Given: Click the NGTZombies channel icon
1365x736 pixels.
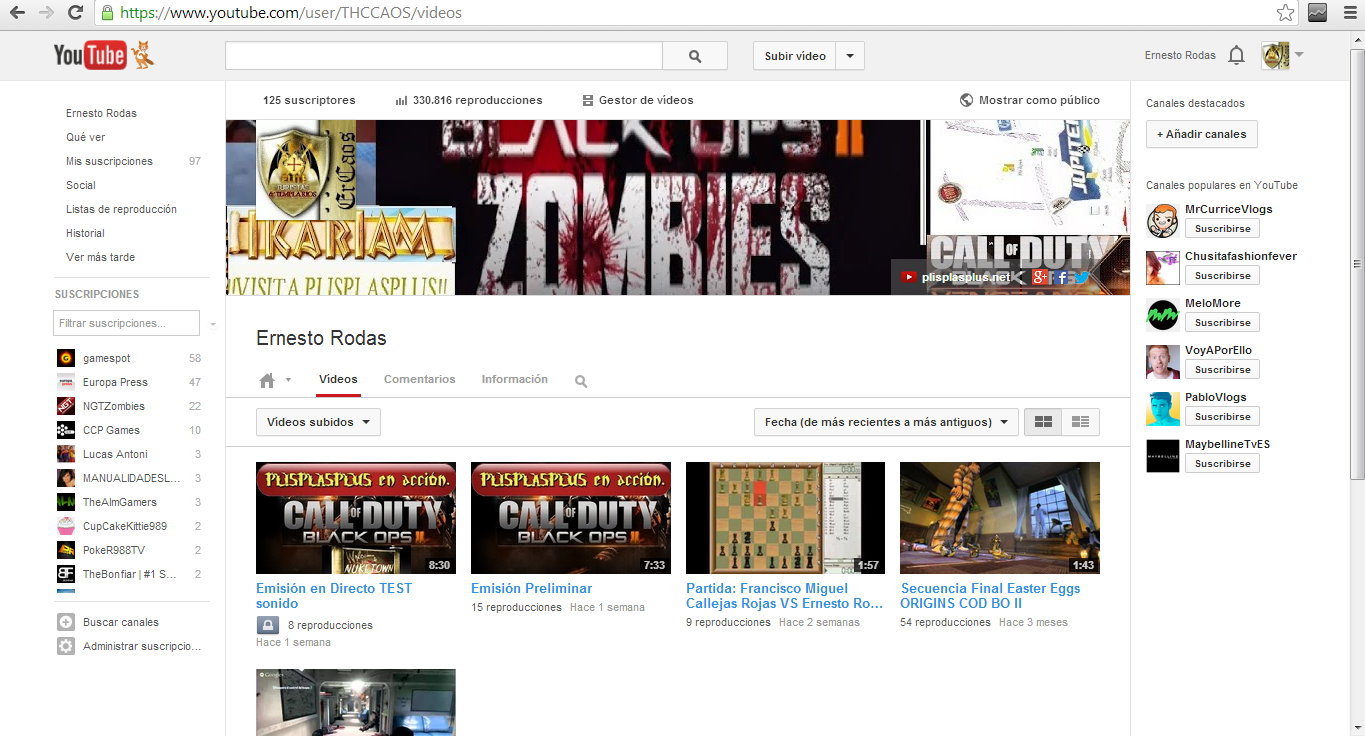Looking at the screenshot, I should click(65, 406).
